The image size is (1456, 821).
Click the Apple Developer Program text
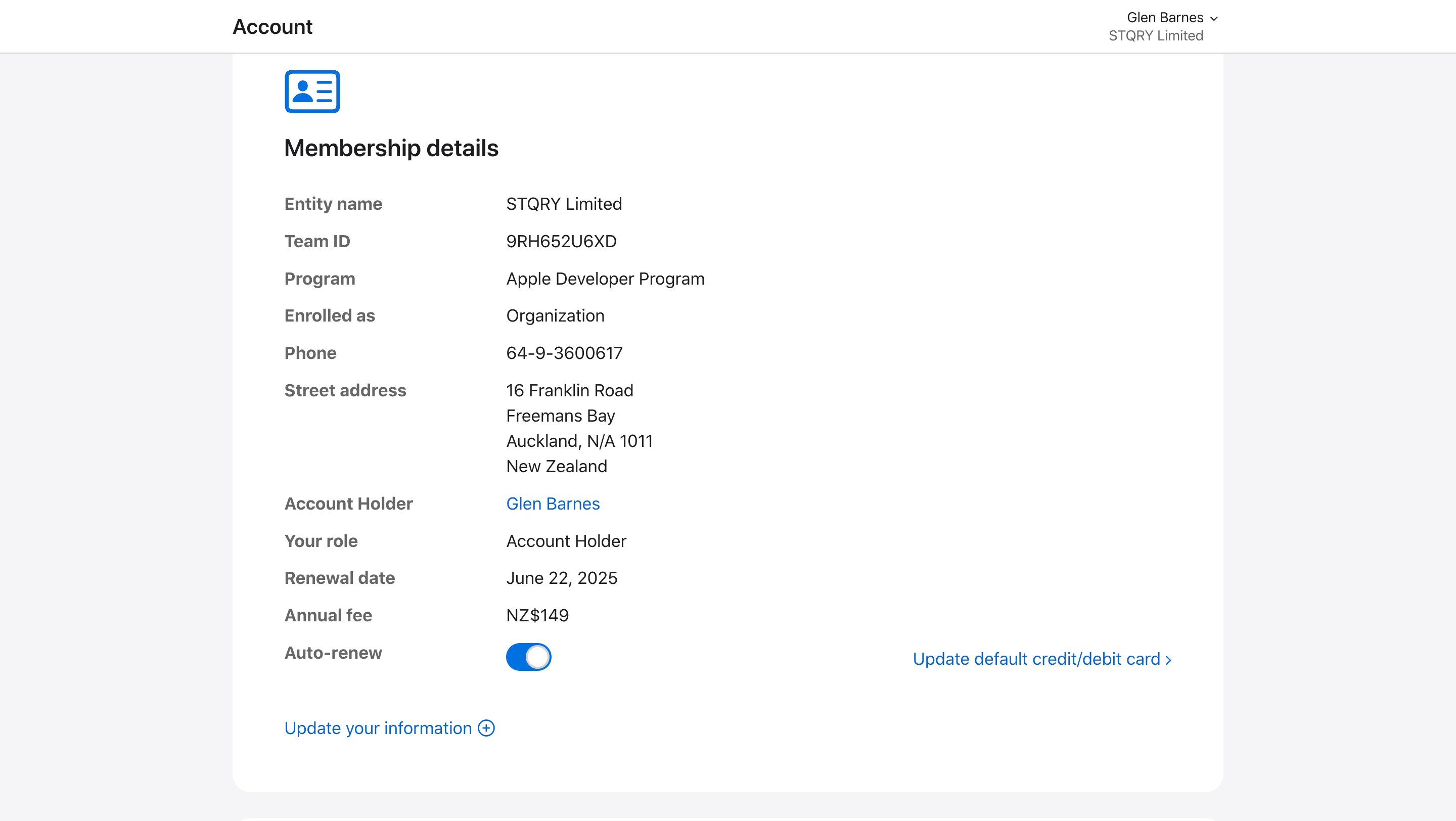coord(605,279)
